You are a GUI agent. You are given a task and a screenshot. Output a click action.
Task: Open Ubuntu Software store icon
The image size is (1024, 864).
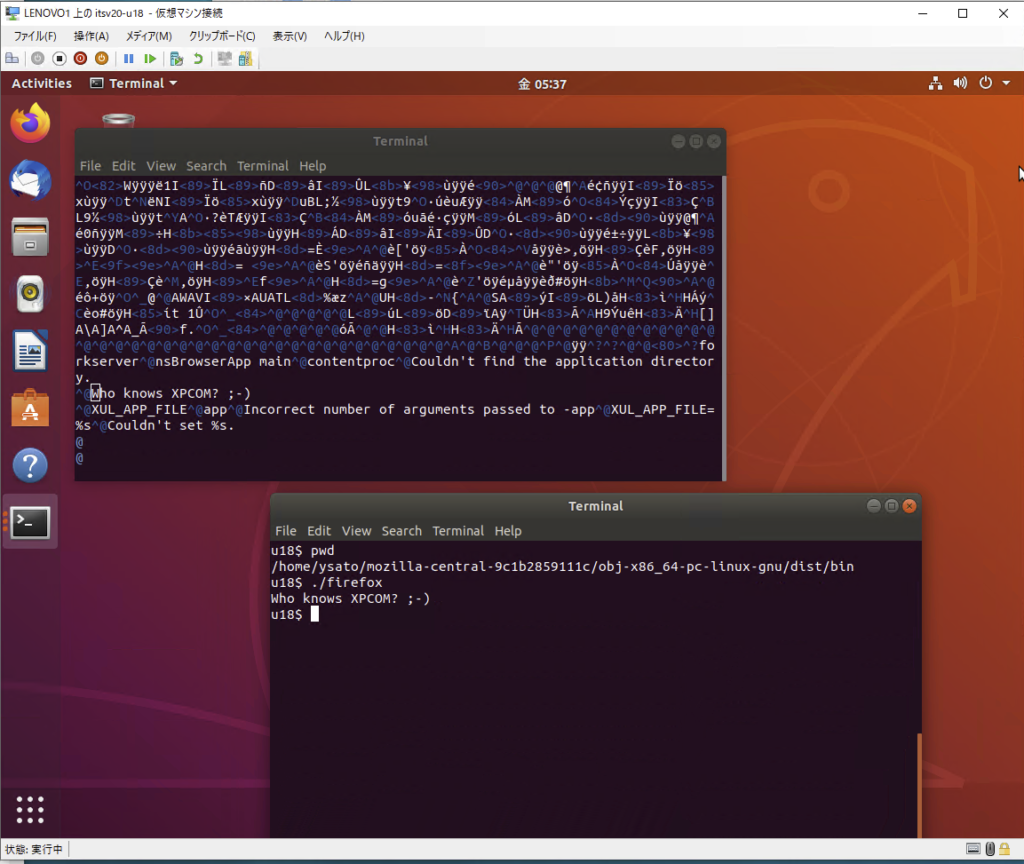[30, 408]
